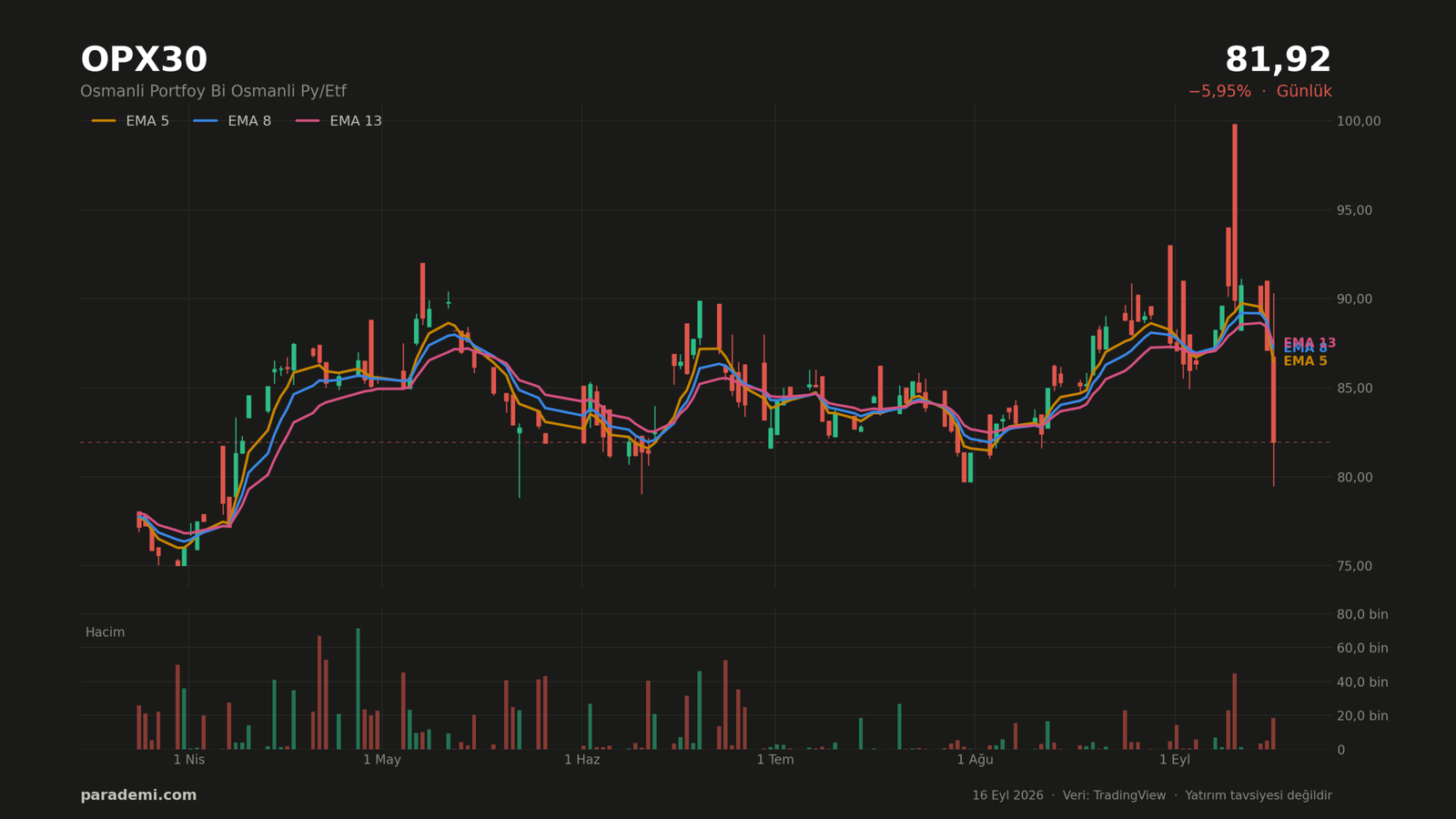Click the Yatırım tavsiyesi değildir disclaimer
This screenshot has height=819, width=1456.
click(x=1259, y=795)
